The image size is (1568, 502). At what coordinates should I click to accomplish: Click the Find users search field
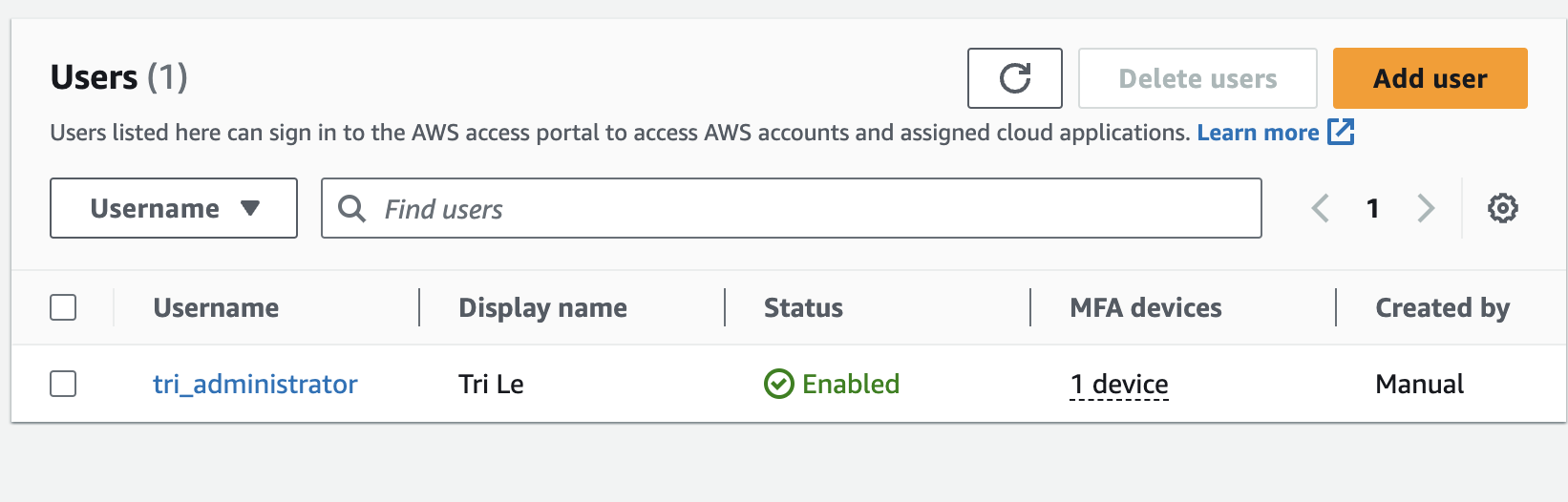[812, 208]
